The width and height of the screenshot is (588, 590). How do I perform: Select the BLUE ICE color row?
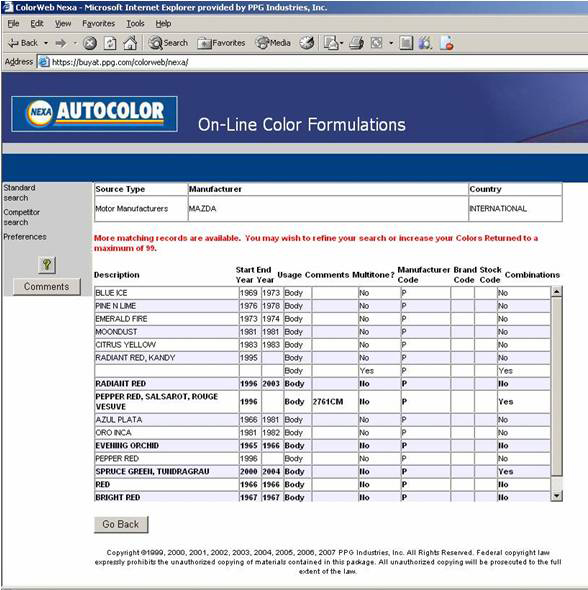tap(322, 293)
